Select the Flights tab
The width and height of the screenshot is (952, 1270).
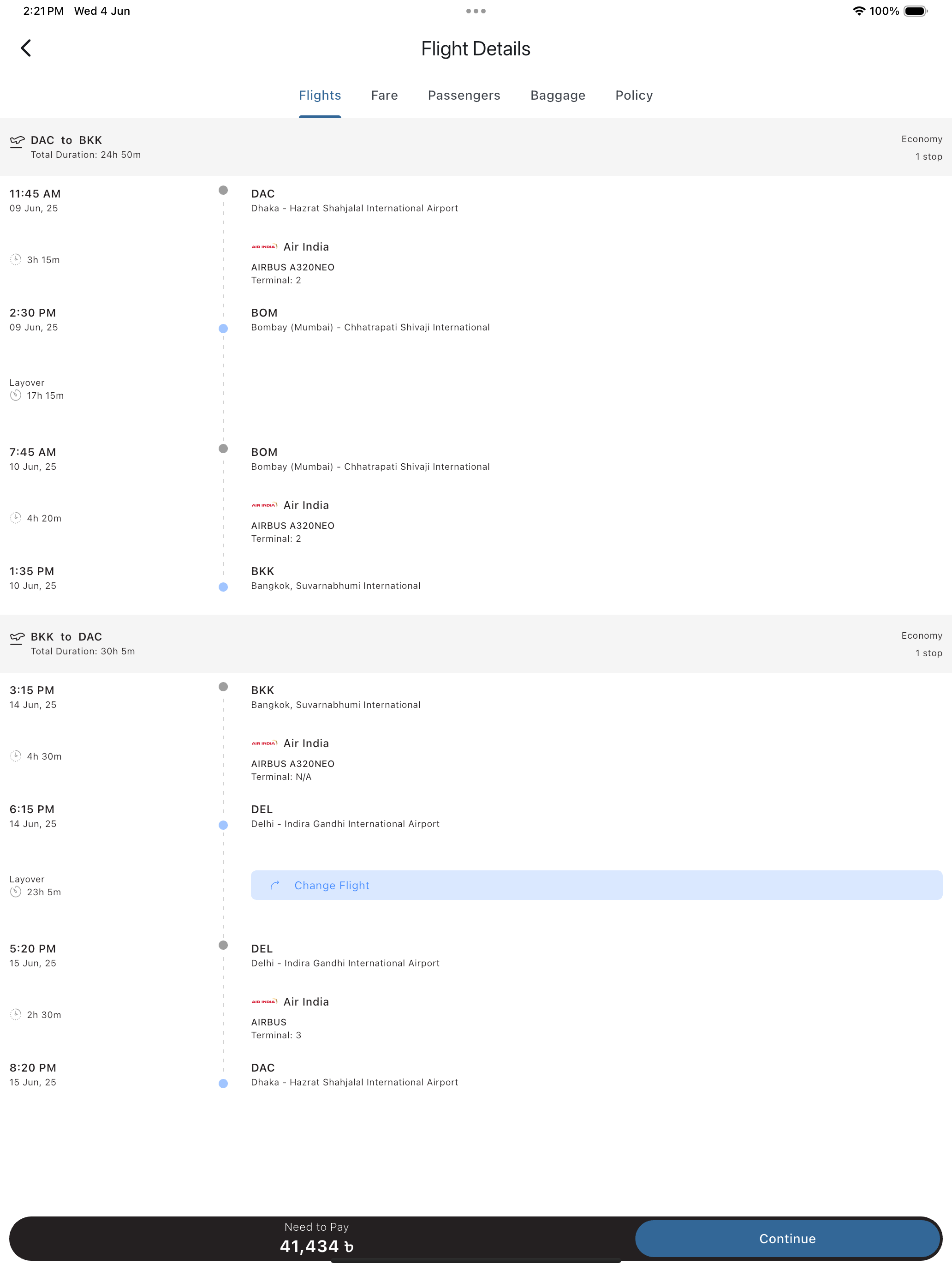[320, 96]
